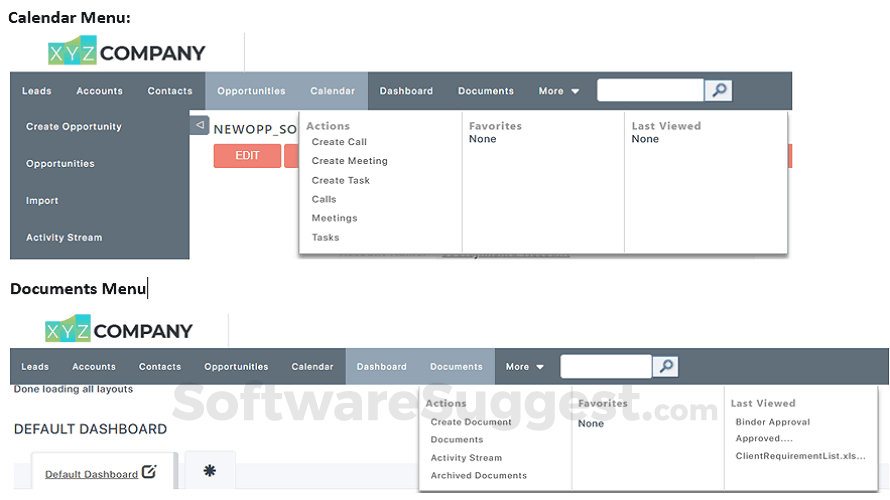Select Opportunities tab in top navbar
The width and height of the screenshot is (890, 500).
click(x=251, y=91)
